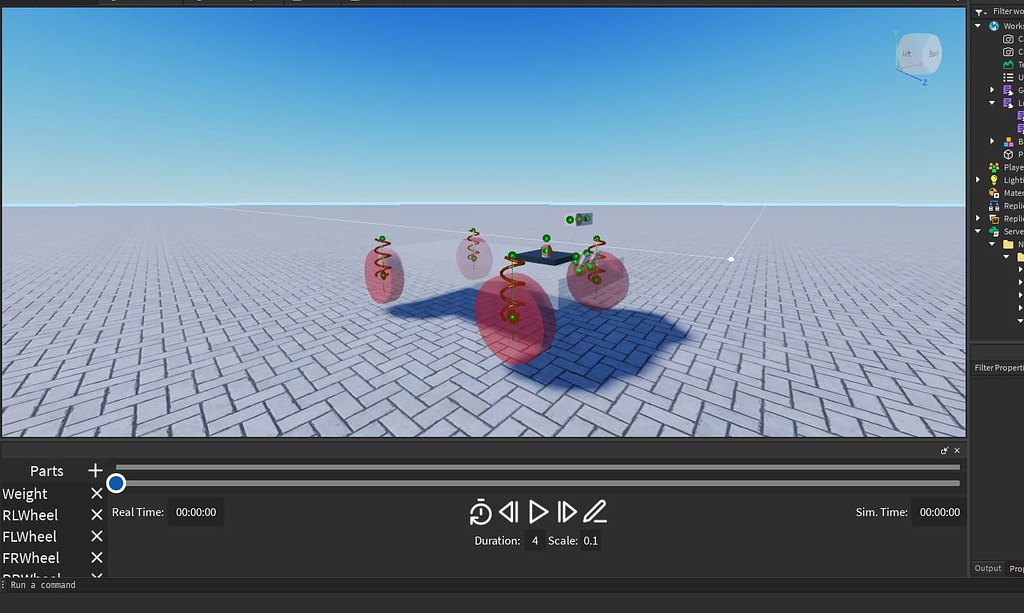1024x613 pixels.
Task: Step the simulation backward one frame
Action: (x=509, y=511)
